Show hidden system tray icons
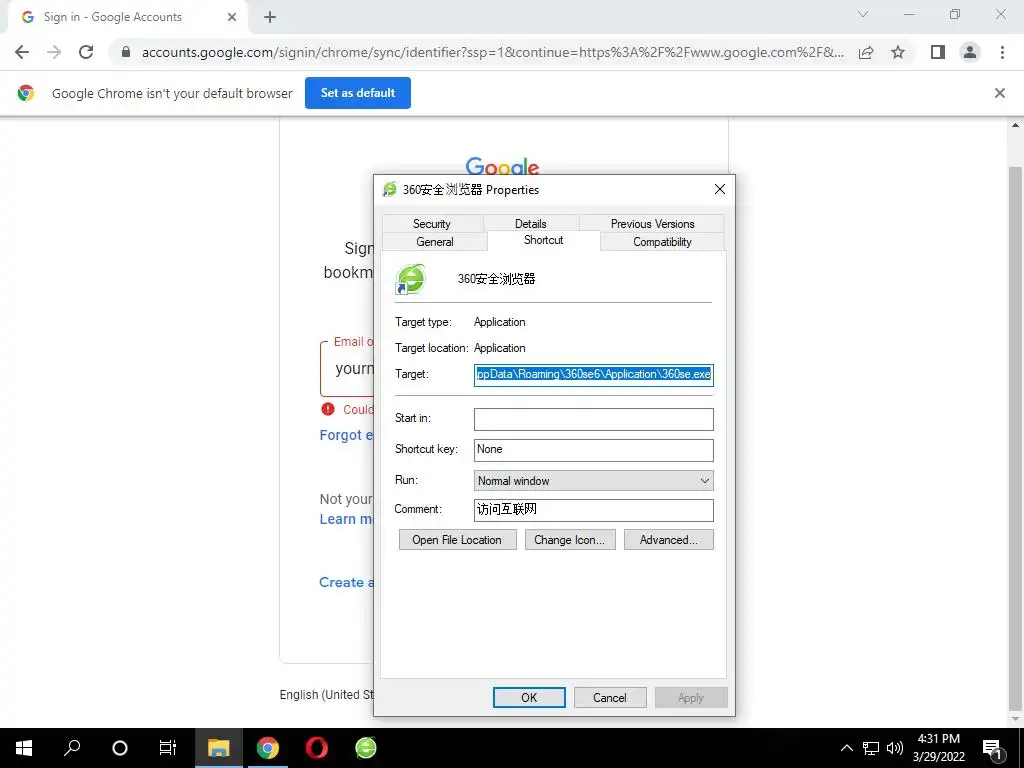The image size is (1024, 768). [x=846, y=748]
